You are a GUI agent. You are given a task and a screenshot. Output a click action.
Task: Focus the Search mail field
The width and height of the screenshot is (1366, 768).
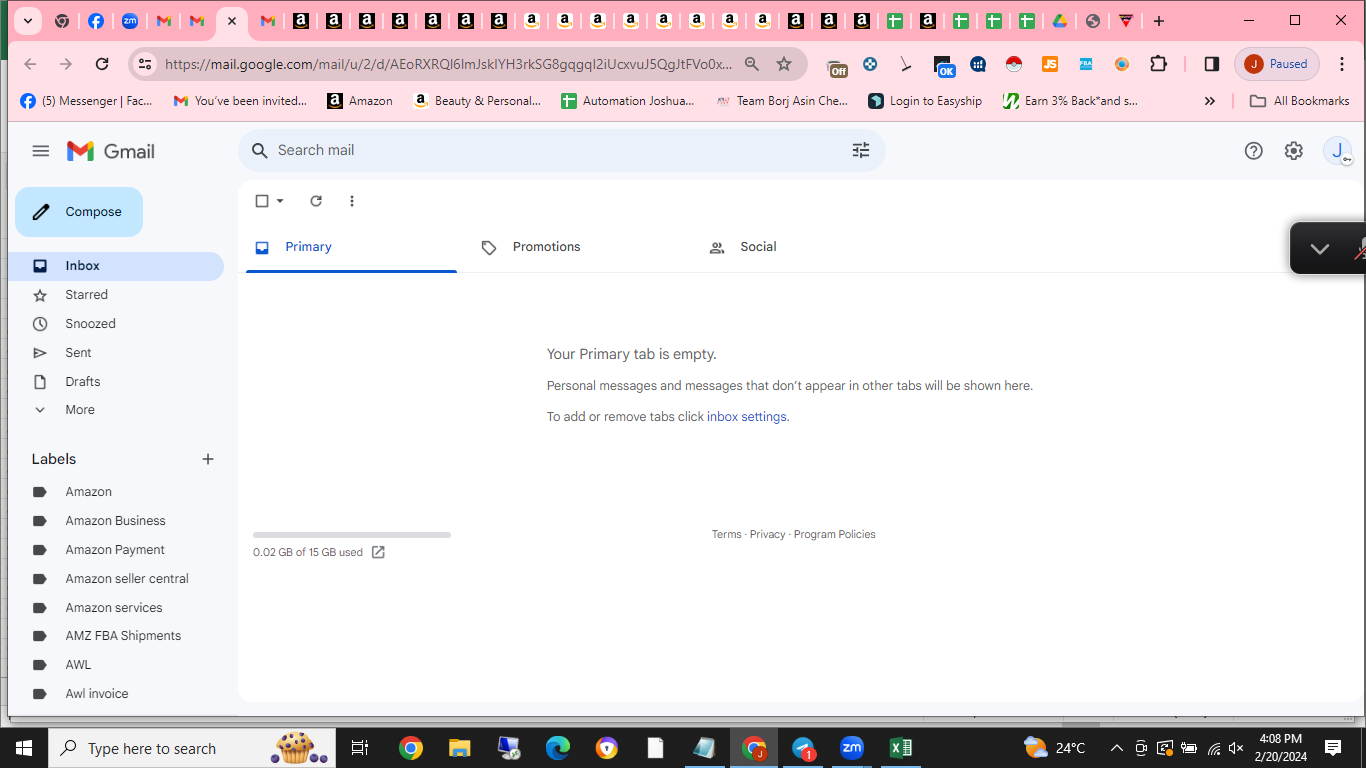click(560, 150)
